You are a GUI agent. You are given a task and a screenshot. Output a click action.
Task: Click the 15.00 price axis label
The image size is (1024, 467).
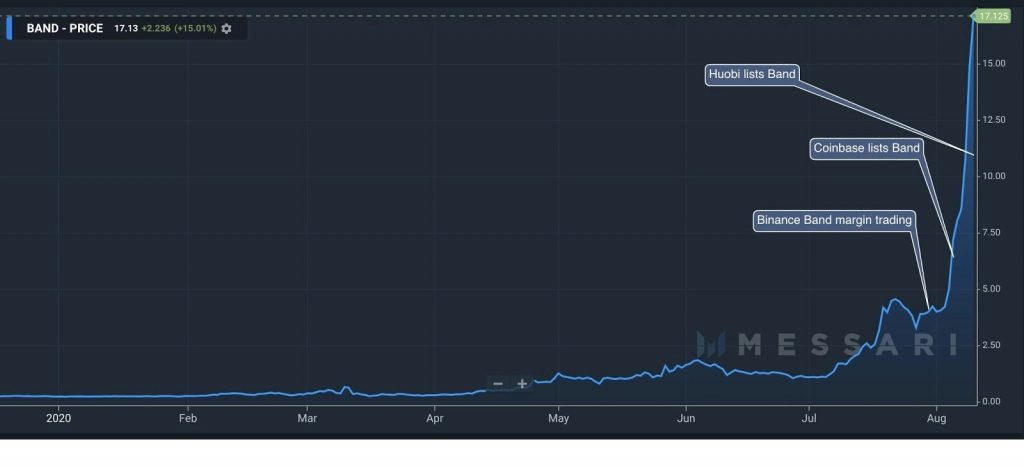(993, 63)
